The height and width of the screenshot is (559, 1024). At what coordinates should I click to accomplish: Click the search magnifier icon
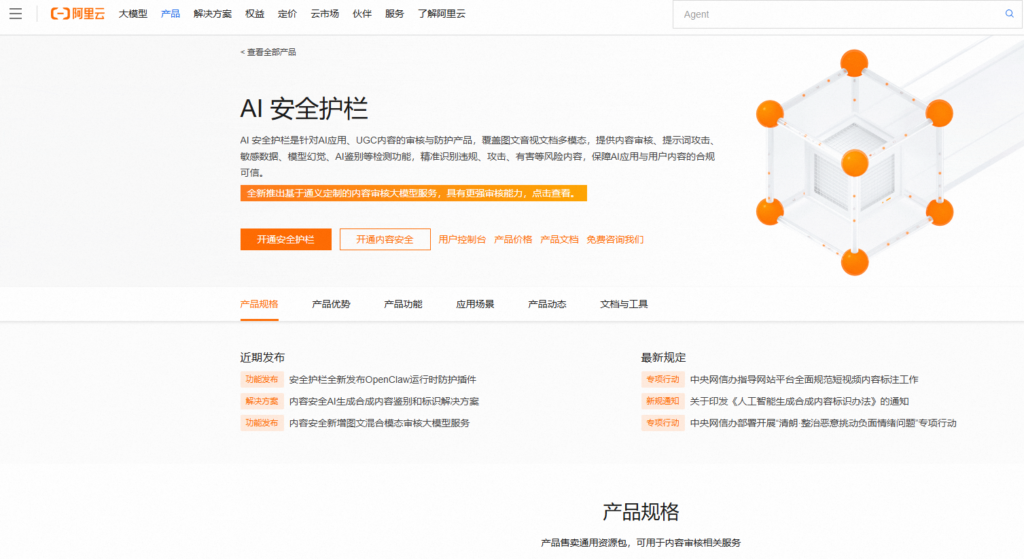[x=1009, y=14]
